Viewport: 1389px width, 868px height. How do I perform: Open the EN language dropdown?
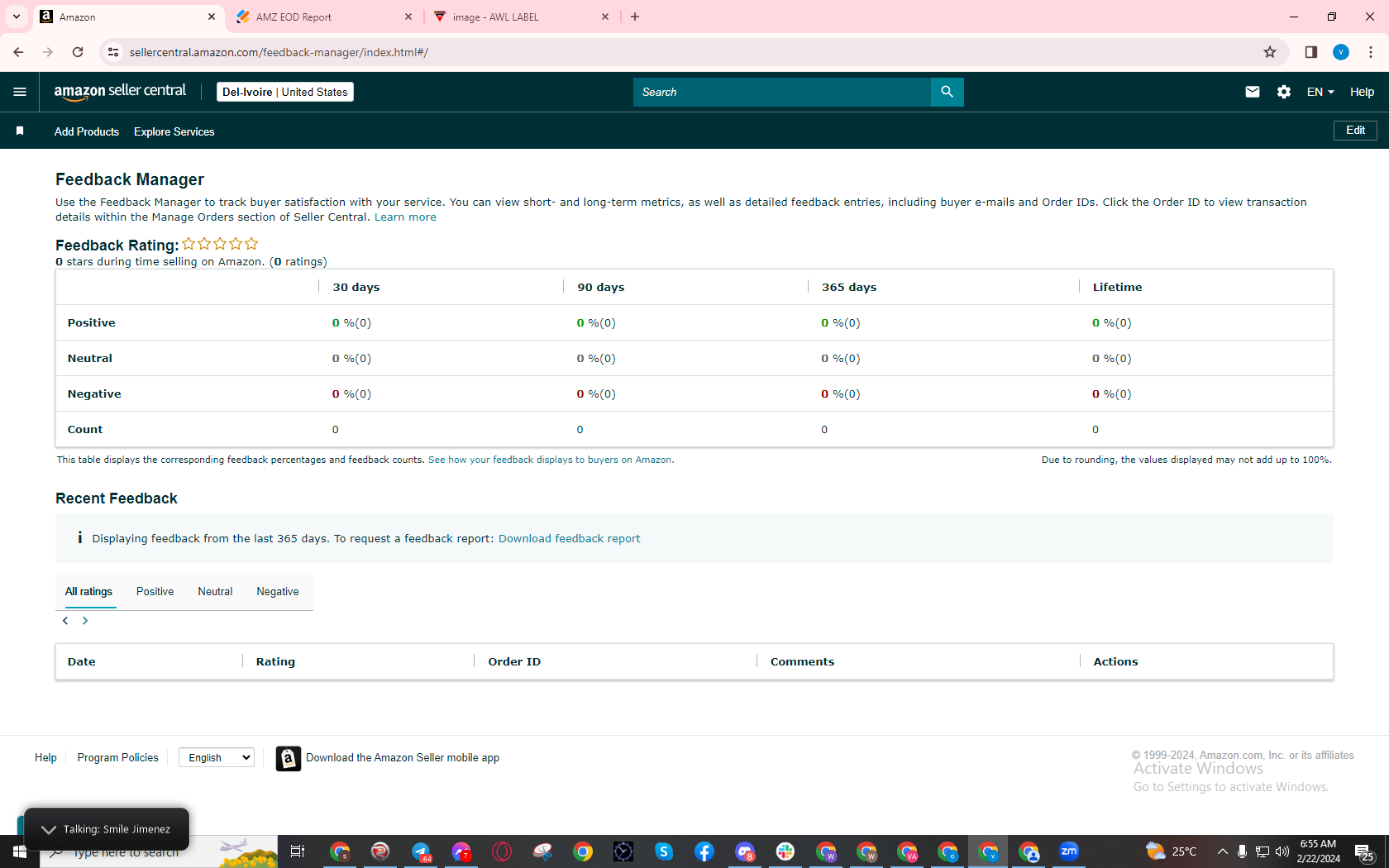tap(1320, 92)
